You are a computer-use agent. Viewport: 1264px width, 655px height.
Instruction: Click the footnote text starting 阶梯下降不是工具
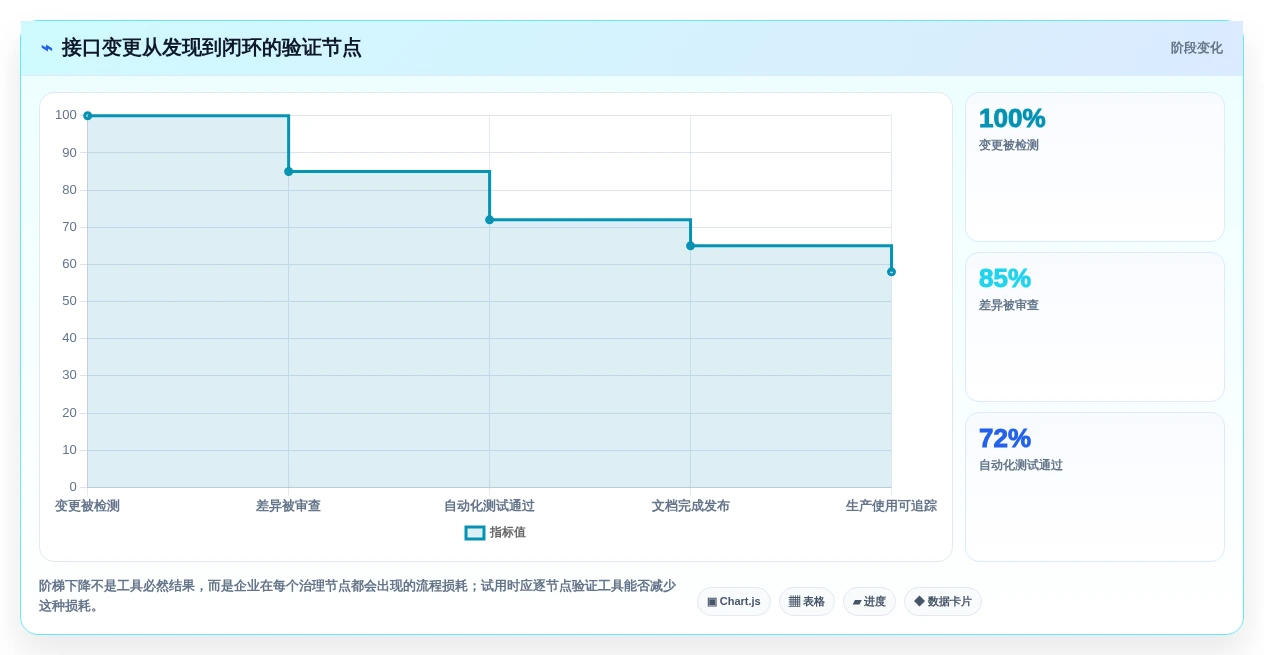tap(358, 596)
